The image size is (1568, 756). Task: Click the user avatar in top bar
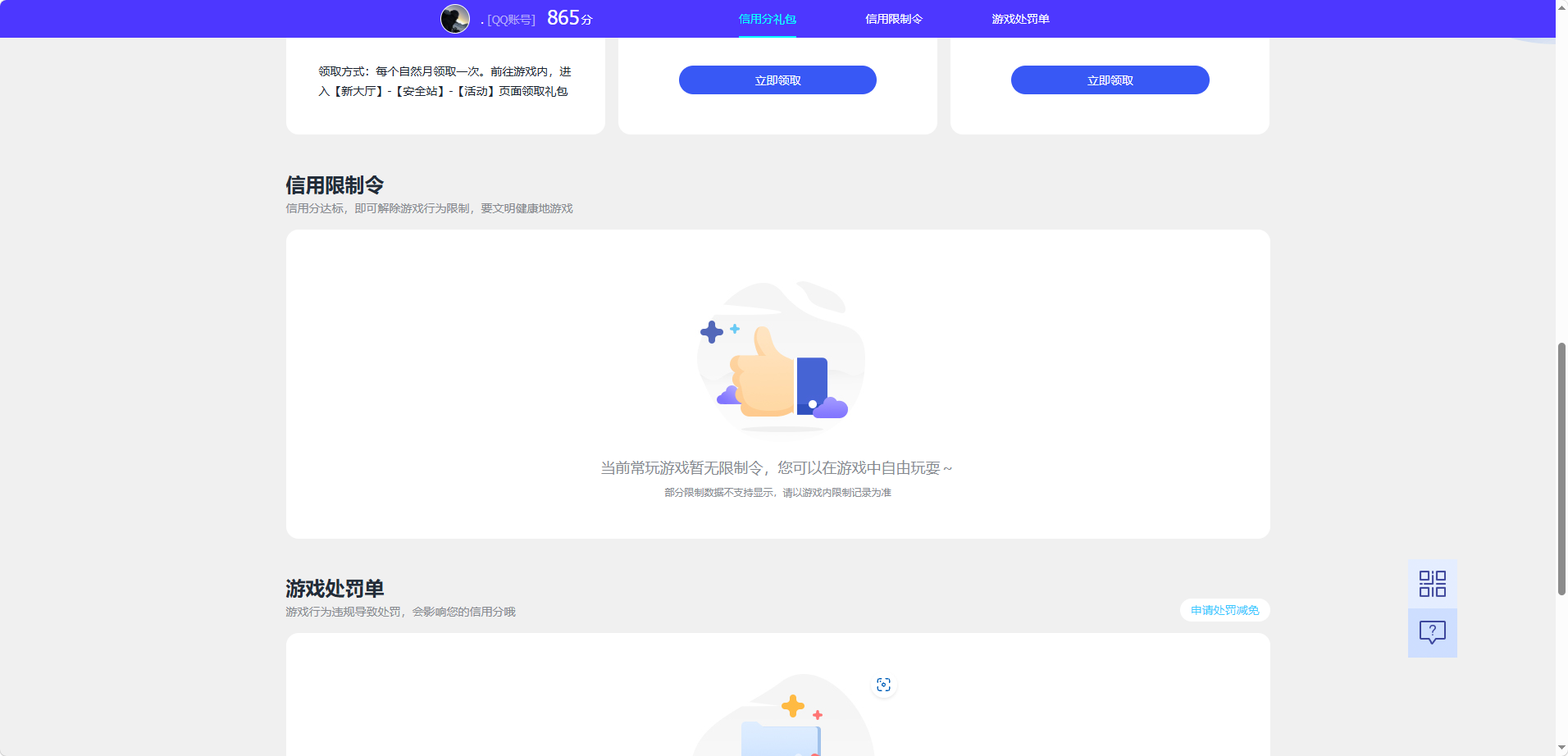pos(455,18)
